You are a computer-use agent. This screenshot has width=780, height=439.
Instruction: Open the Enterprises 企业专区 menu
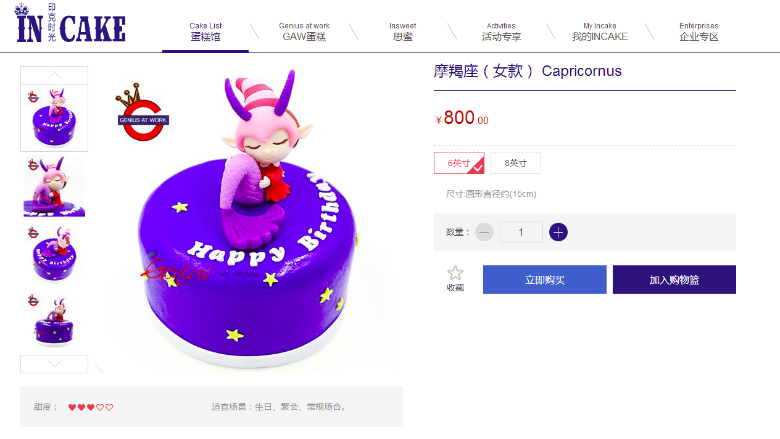(699, 31)
